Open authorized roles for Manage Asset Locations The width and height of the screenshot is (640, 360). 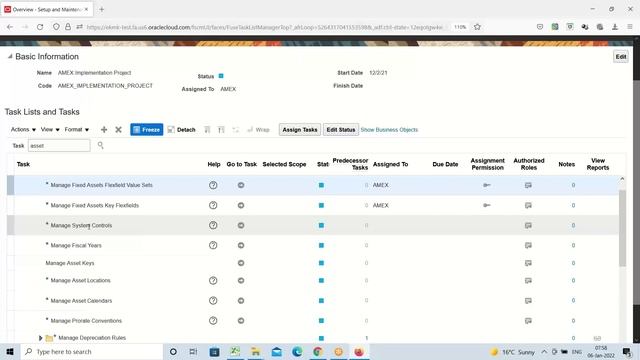[528, 280]
